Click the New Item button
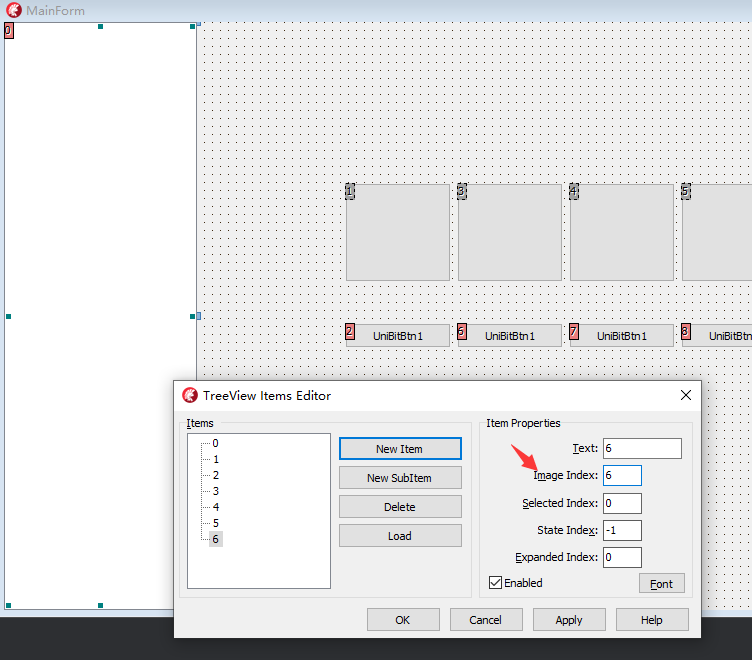The width and height of the screenshot is (752, 660). (400, 449)
